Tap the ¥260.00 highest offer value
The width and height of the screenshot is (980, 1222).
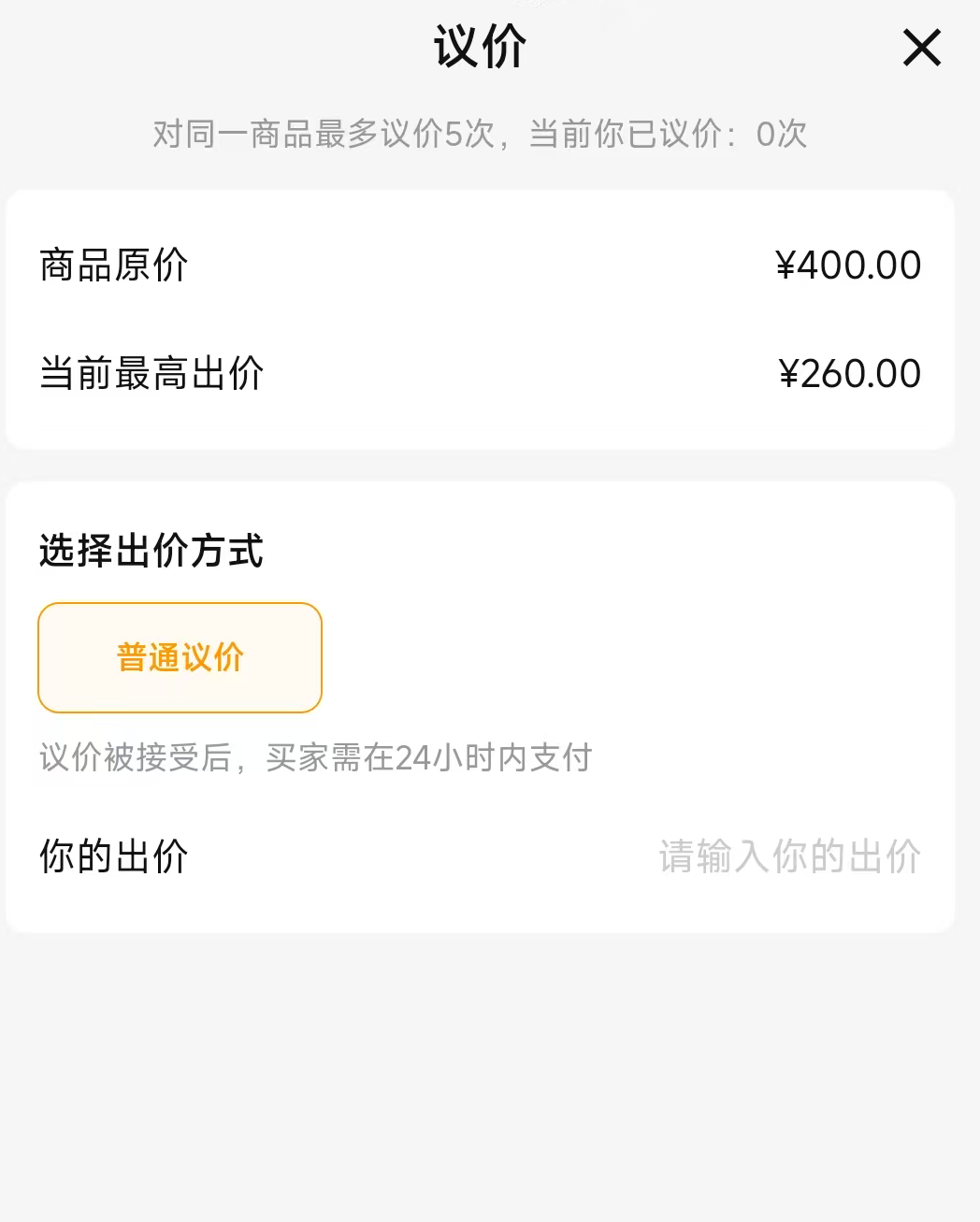pyautogui.click(x=850, y=374)
